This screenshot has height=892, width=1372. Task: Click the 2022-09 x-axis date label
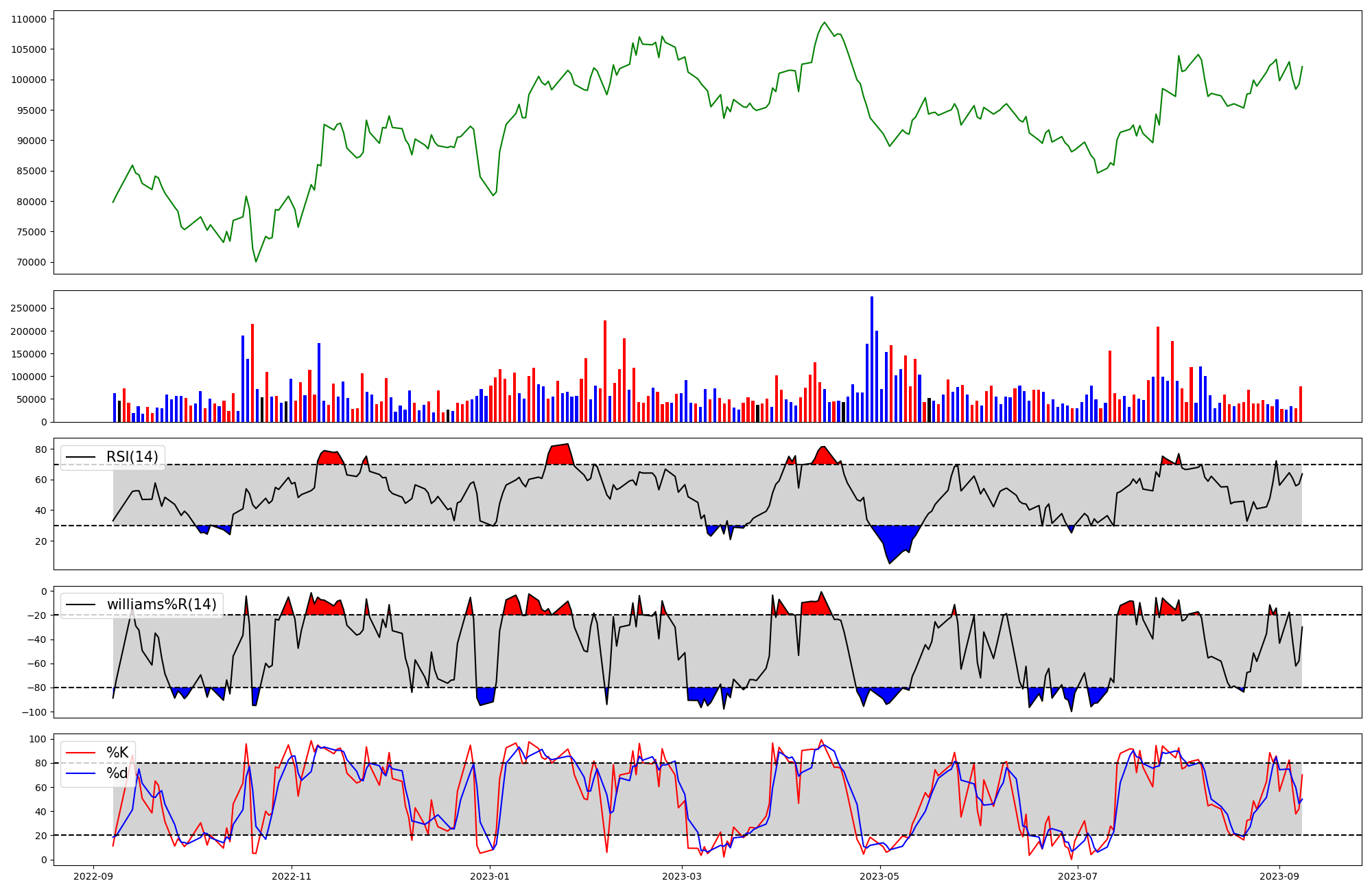click(x=93, y=876)
